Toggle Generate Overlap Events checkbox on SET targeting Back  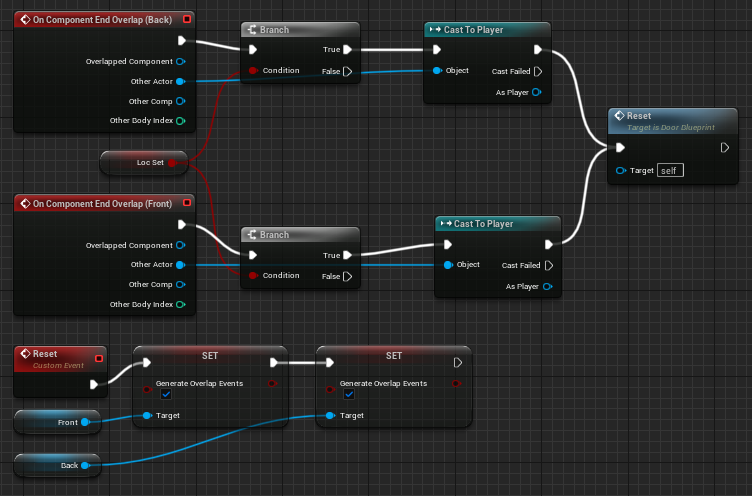click(350, 395)
